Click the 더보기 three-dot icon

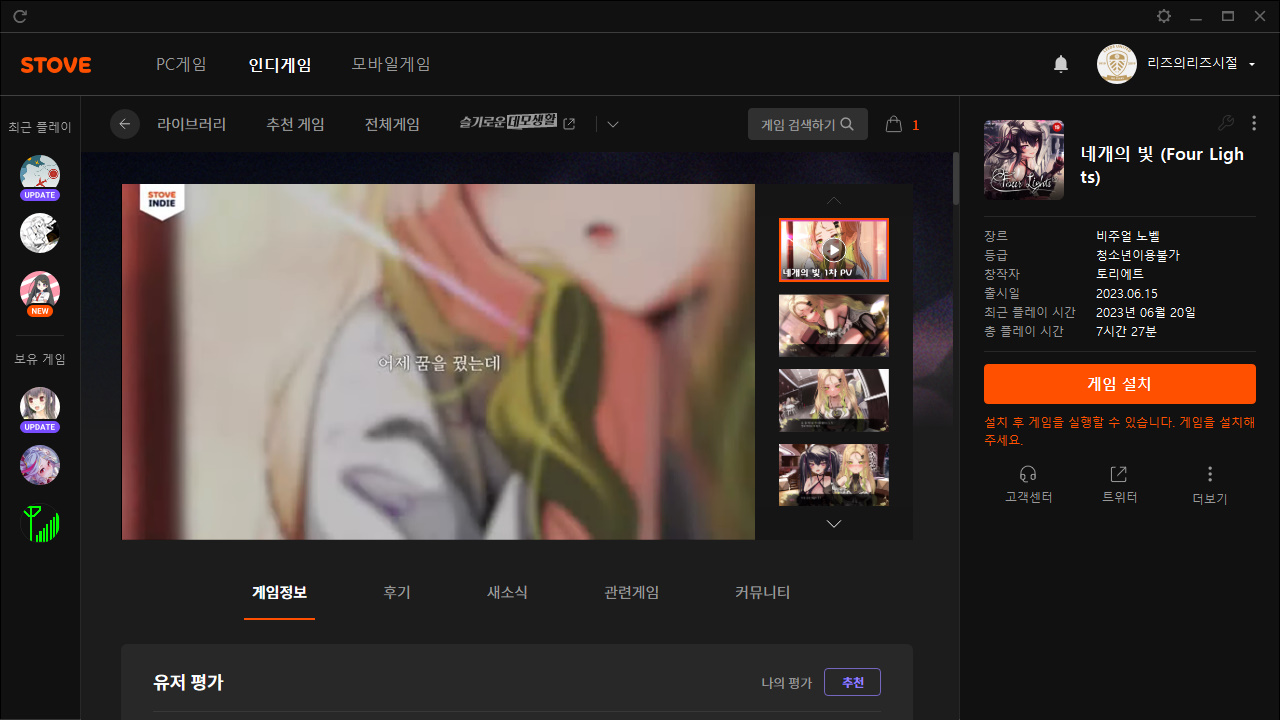[x=1210, y=474]
